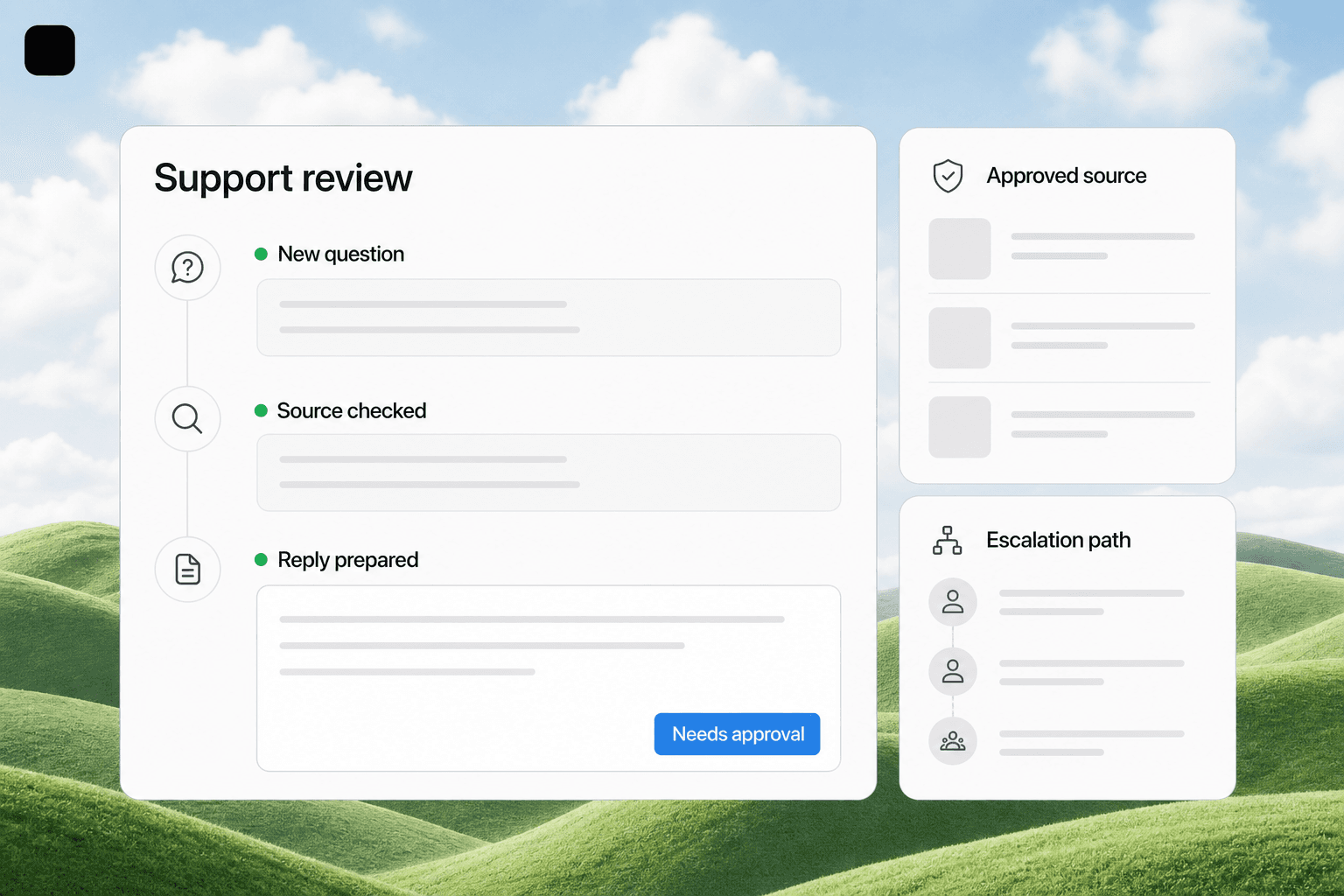1344x896 pixels.
Task: Select the group avatar in Escalation path
Action: (x=953, y=742)
